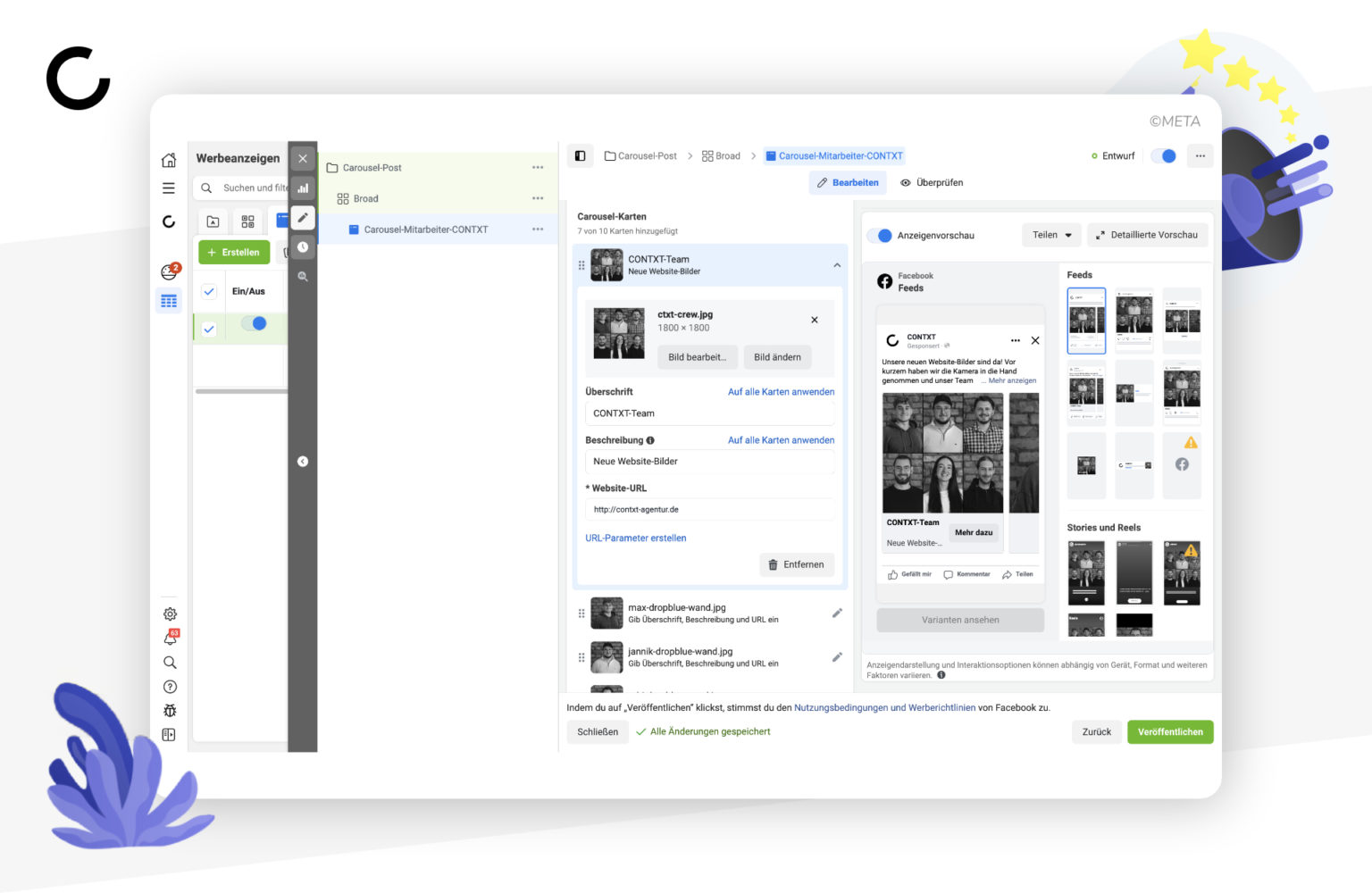Select the pencil edit tool in the vertical toolbar
1372x893 pixels.
[x=303, y=217]
